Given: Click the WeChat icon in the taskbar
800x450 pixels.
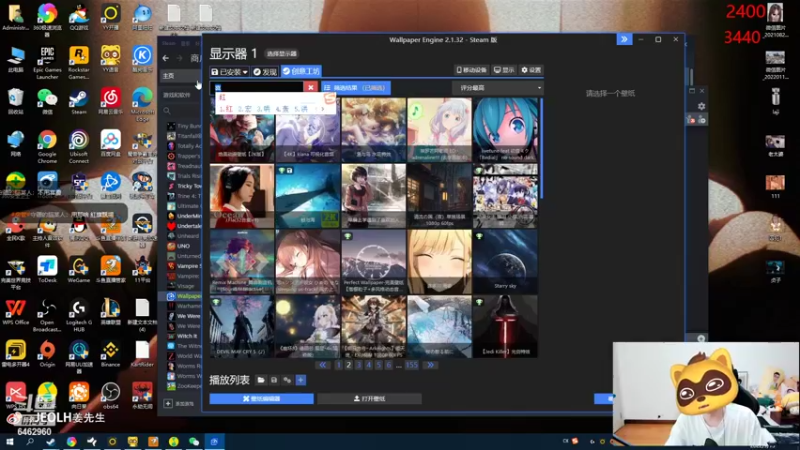Looking at the screenshot, I should 194,441.
